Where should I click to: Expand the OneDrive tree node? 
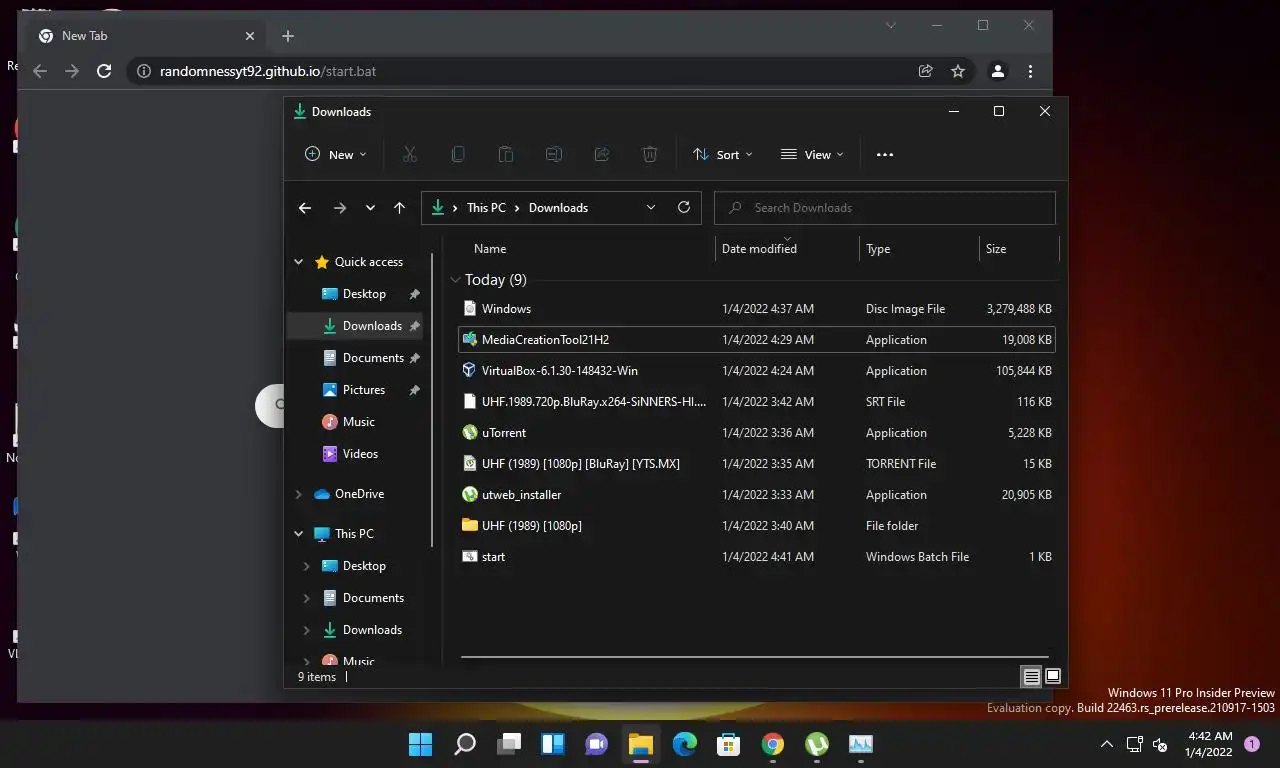point(298,494)
